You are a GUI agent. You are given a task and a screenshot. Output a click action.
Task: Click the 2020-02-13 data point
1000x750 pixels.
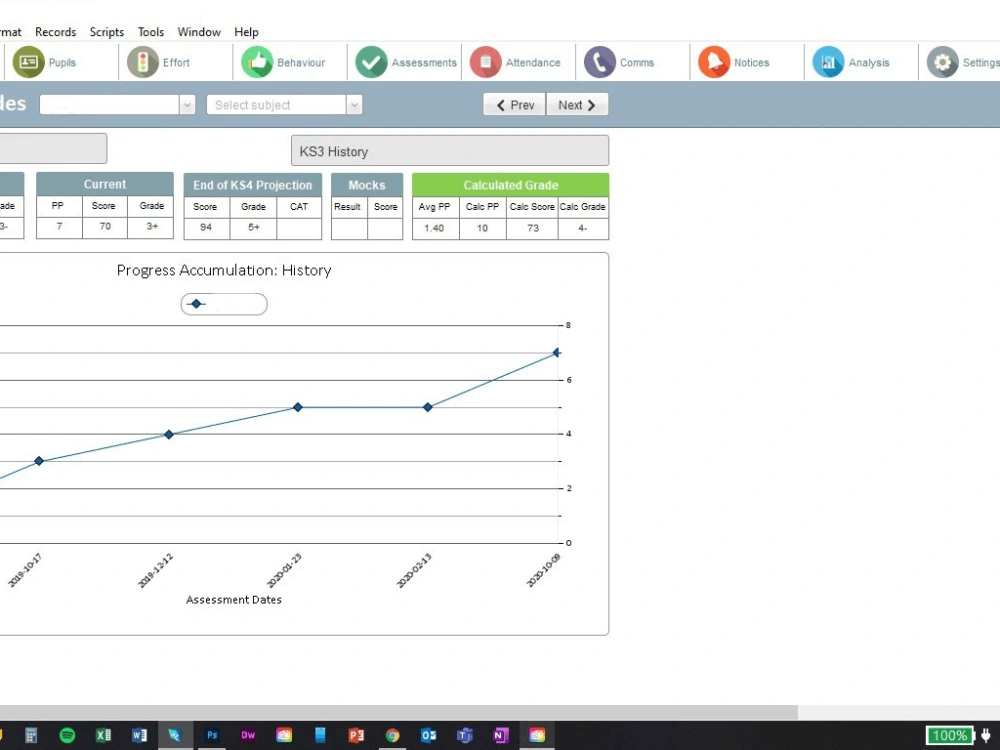pyautogui.click(x=428, y=407)
